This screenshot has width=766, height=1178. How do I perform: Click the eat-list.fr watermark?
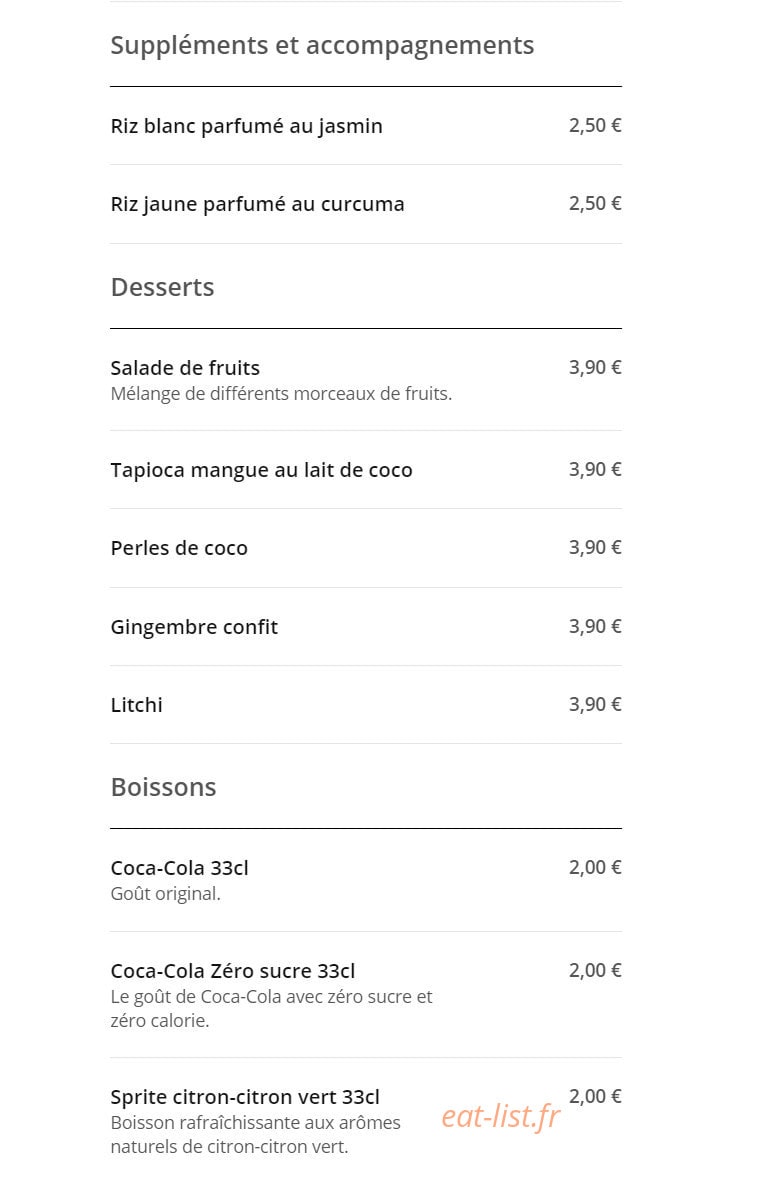(501, 1117)
